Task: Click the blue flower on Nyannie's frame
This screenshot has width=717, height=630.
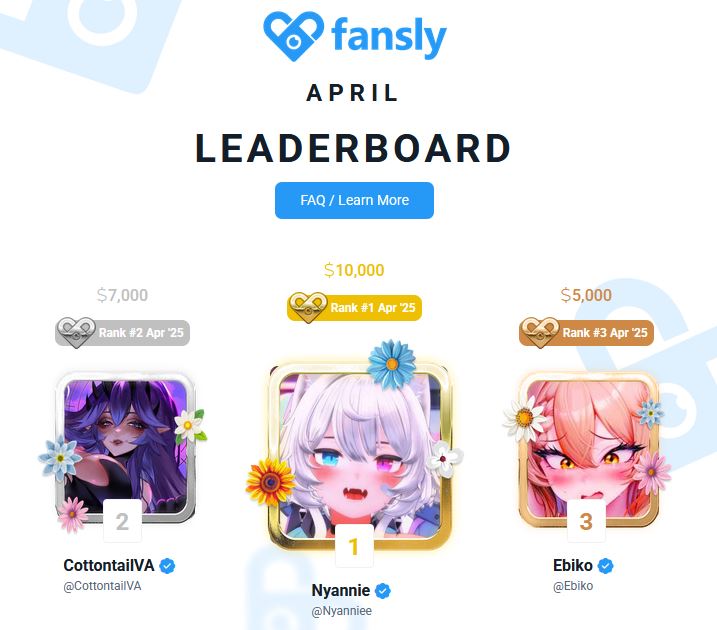Action: 391,364
